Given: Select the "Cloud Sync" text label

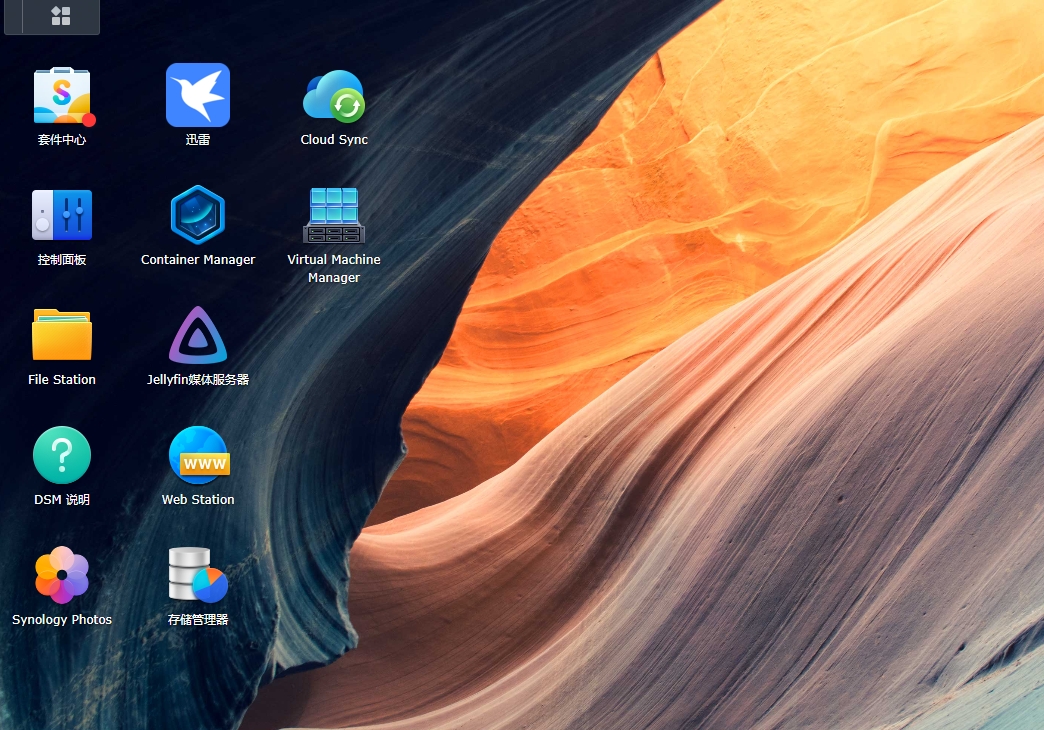Looking at the screenshot, I should (334, 140).
